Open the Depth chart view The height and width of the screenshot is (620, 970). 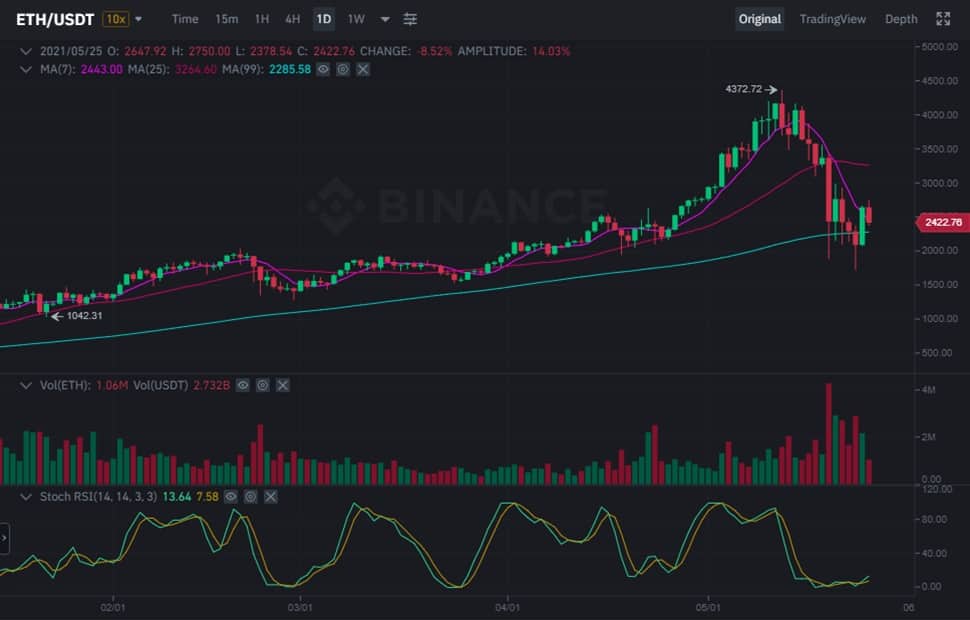click(x=901, y=19)
